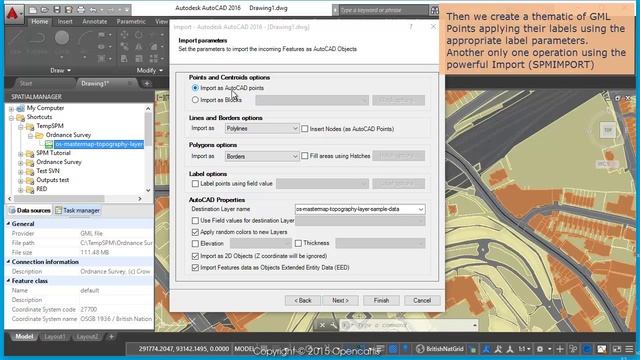
Task: Select the Array tool in Modify panel
Action: tap(153, 59)
